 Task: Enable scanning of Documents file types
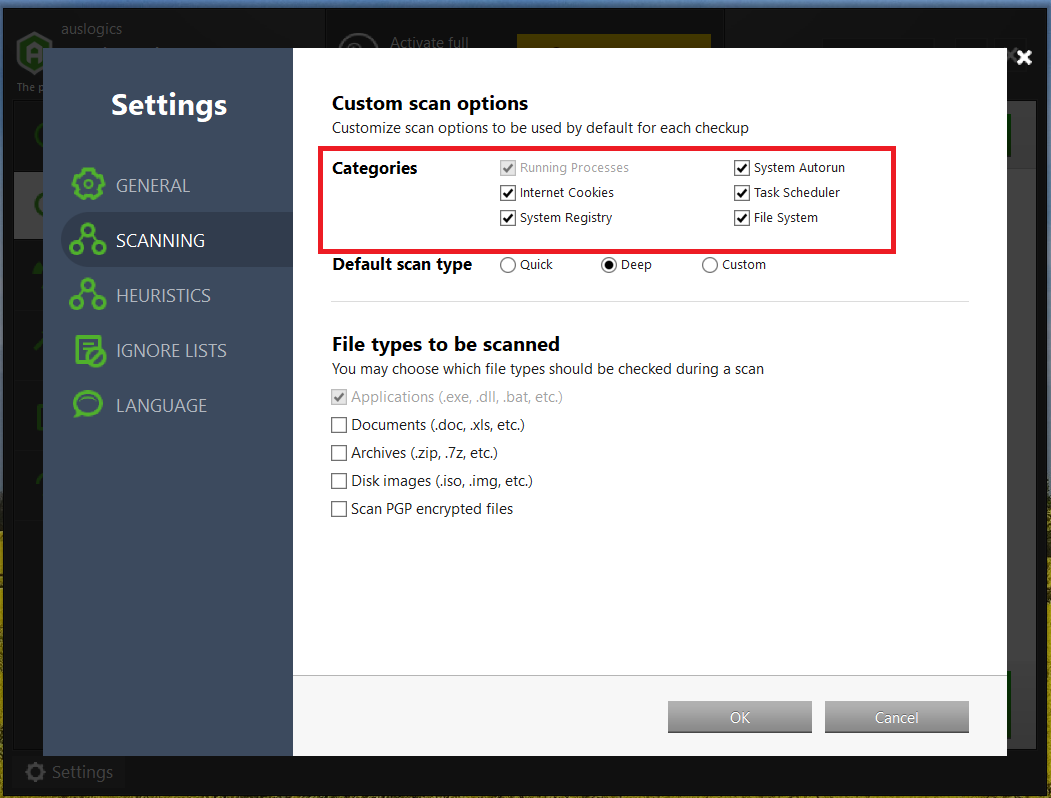[339, 424]
